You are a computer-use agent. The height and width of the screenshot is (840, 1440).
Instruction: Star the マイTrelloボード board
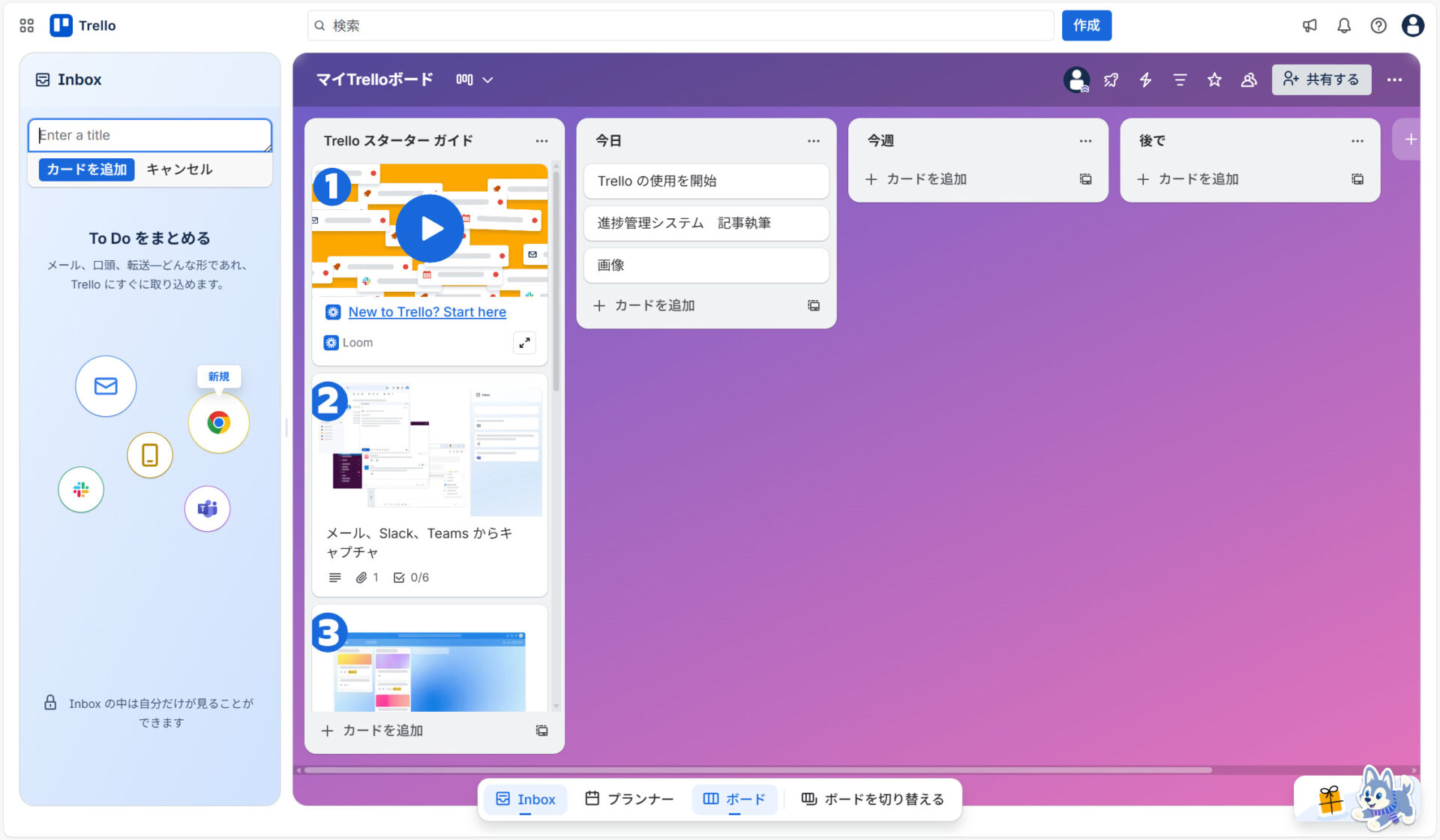(x=1214, y=79)
